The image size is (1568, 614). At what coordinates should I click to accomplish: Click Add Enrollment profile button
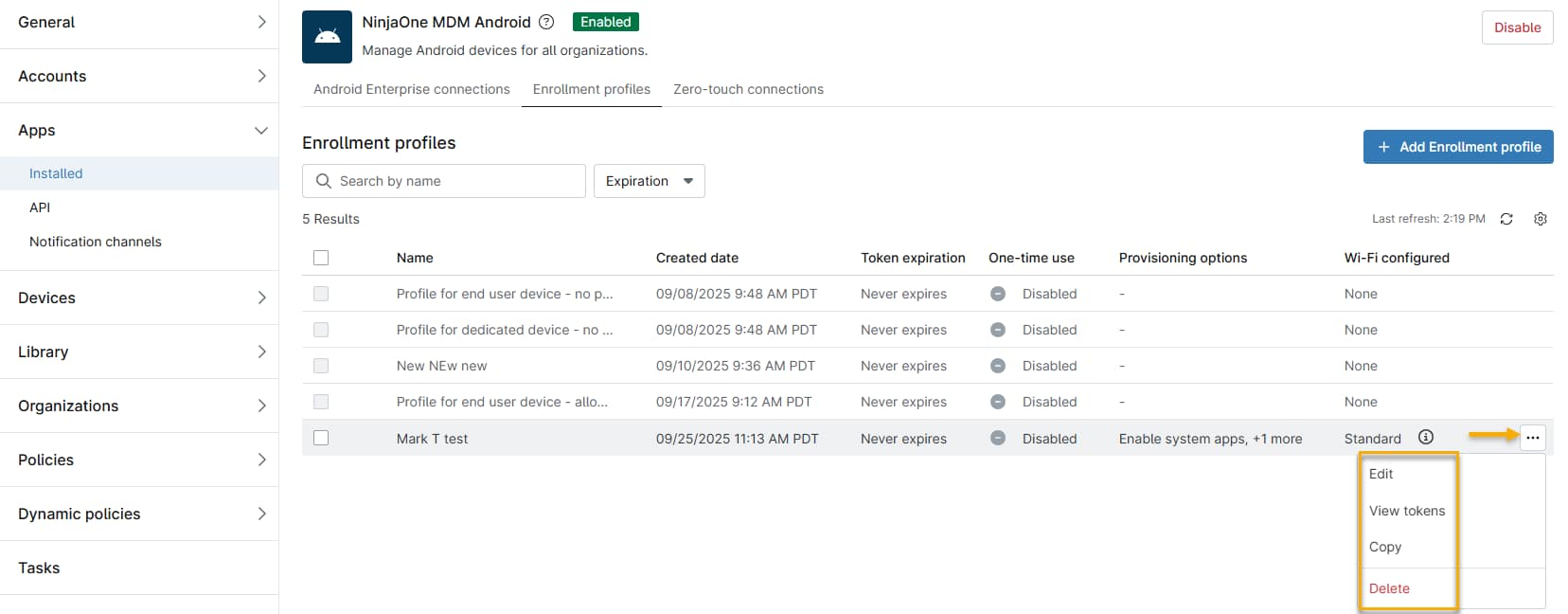(x=1457, y=147)
